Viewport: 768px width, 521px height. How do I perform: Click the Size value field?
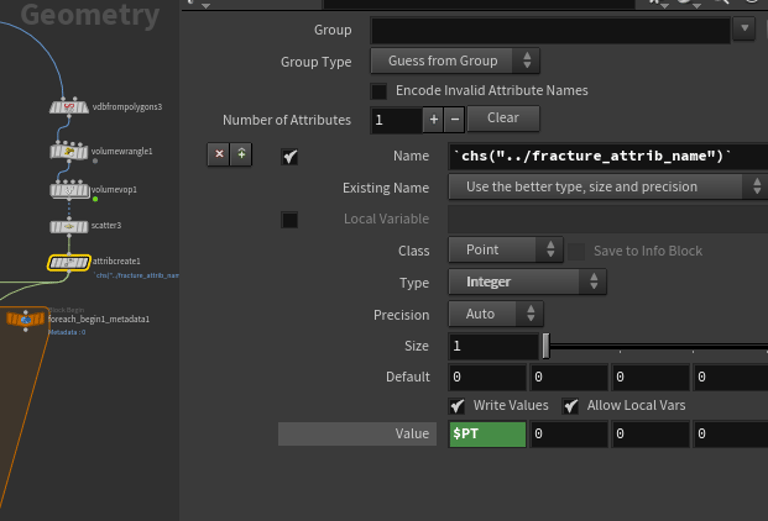click(x=494, y=346)
